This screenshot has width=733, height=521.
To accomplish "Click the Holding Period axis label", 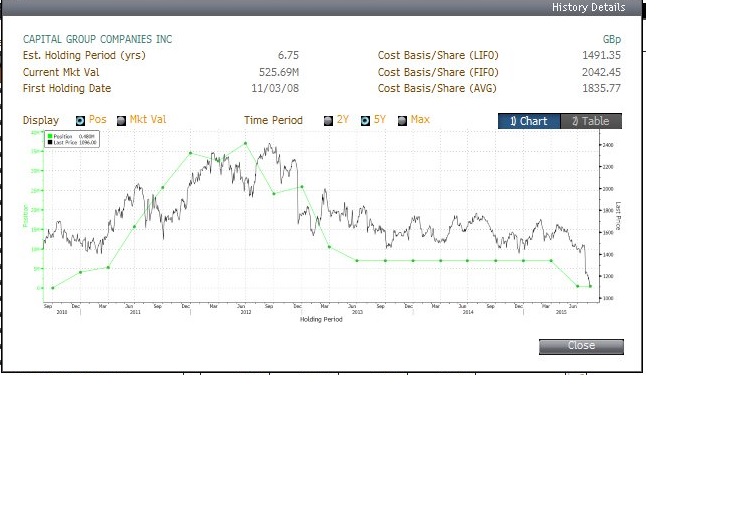I will [x=320, y=320].
